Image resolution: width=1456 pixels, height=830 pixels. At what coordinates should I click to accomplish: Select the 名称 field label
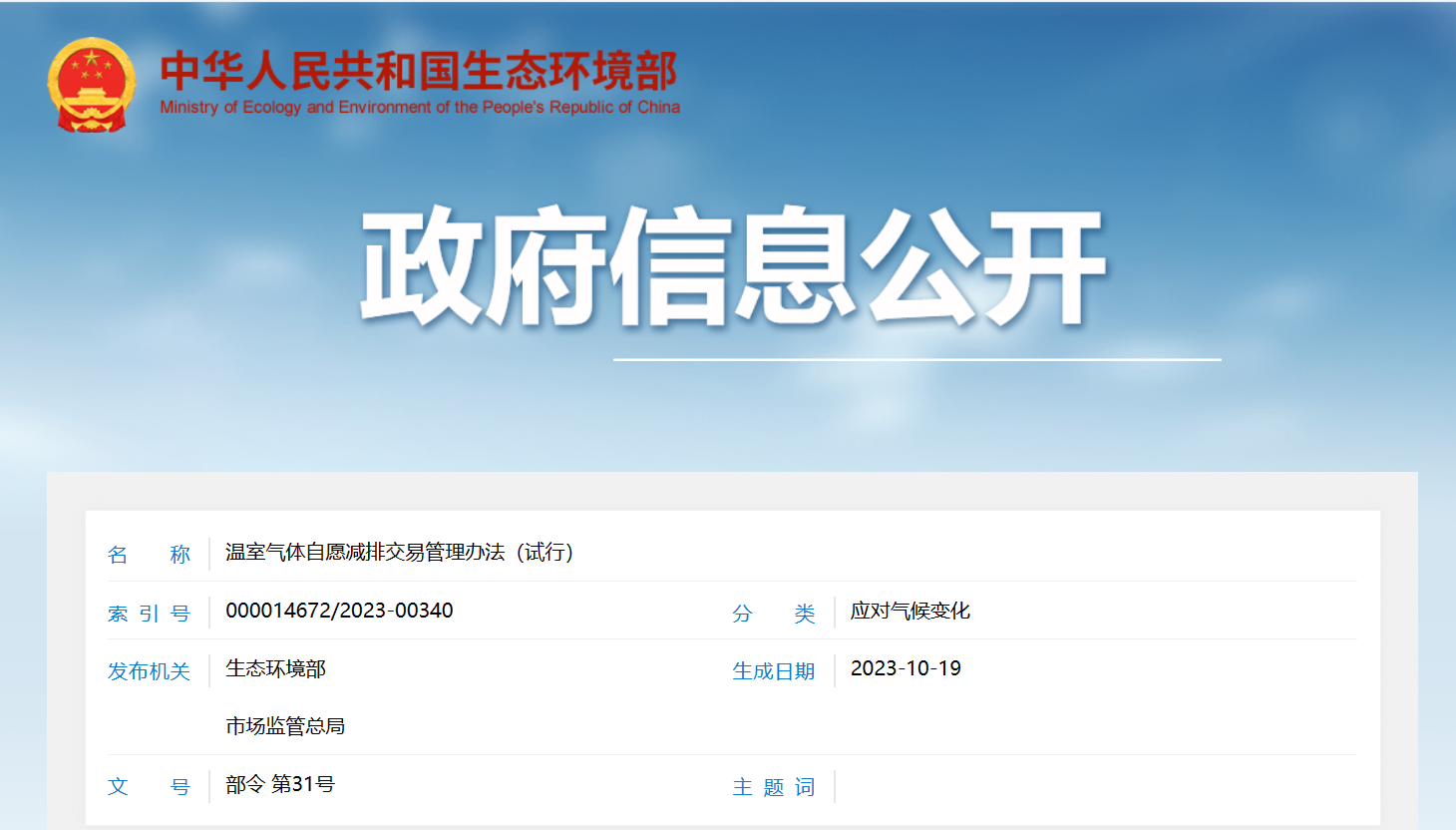pyautogui.click(x=149, y=555)
